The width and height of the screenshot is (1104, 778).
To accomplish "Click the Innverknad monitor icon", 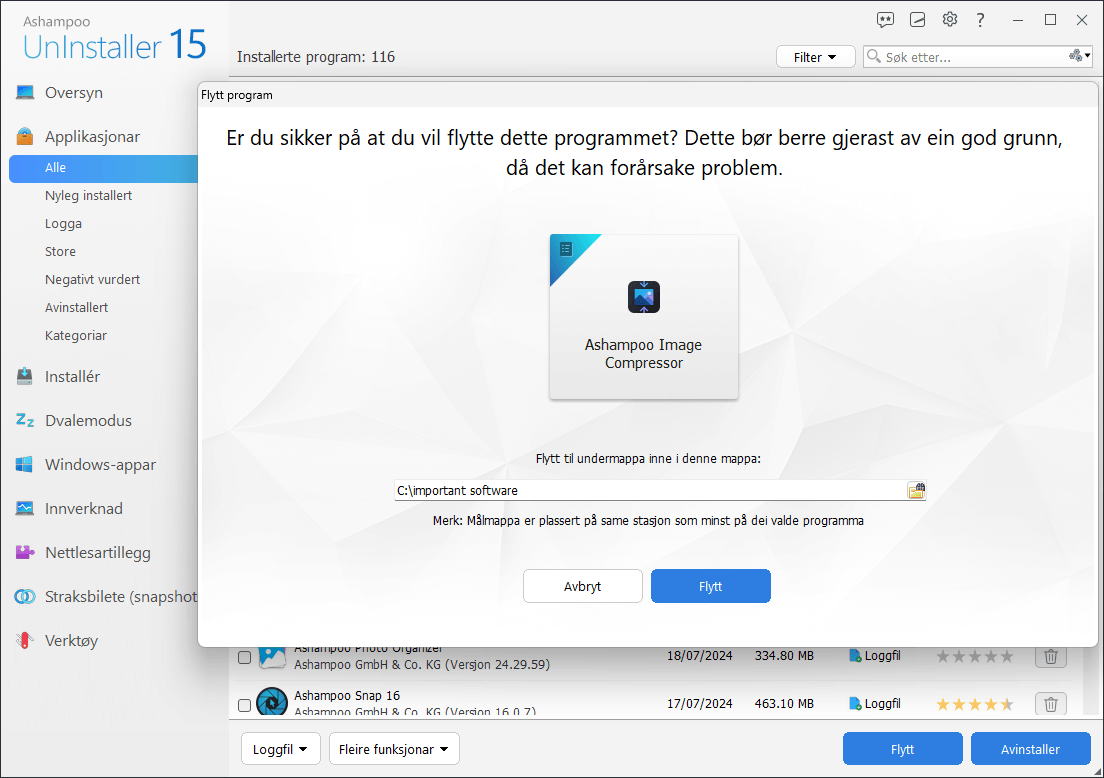I will tap(25, 508).
